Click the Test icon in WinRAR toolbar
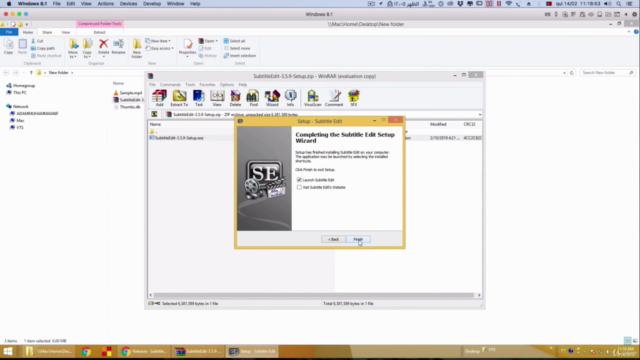 [199, 98]
